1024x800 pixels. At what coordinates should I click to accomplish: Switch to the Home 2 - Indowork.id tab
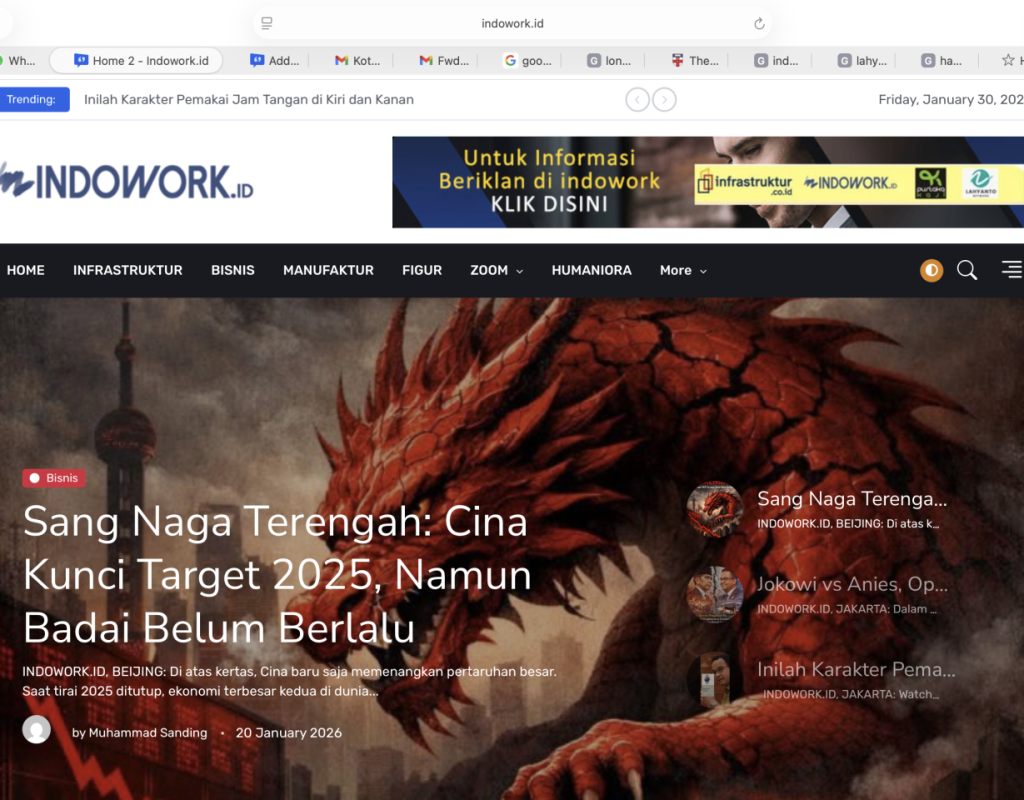136,61
